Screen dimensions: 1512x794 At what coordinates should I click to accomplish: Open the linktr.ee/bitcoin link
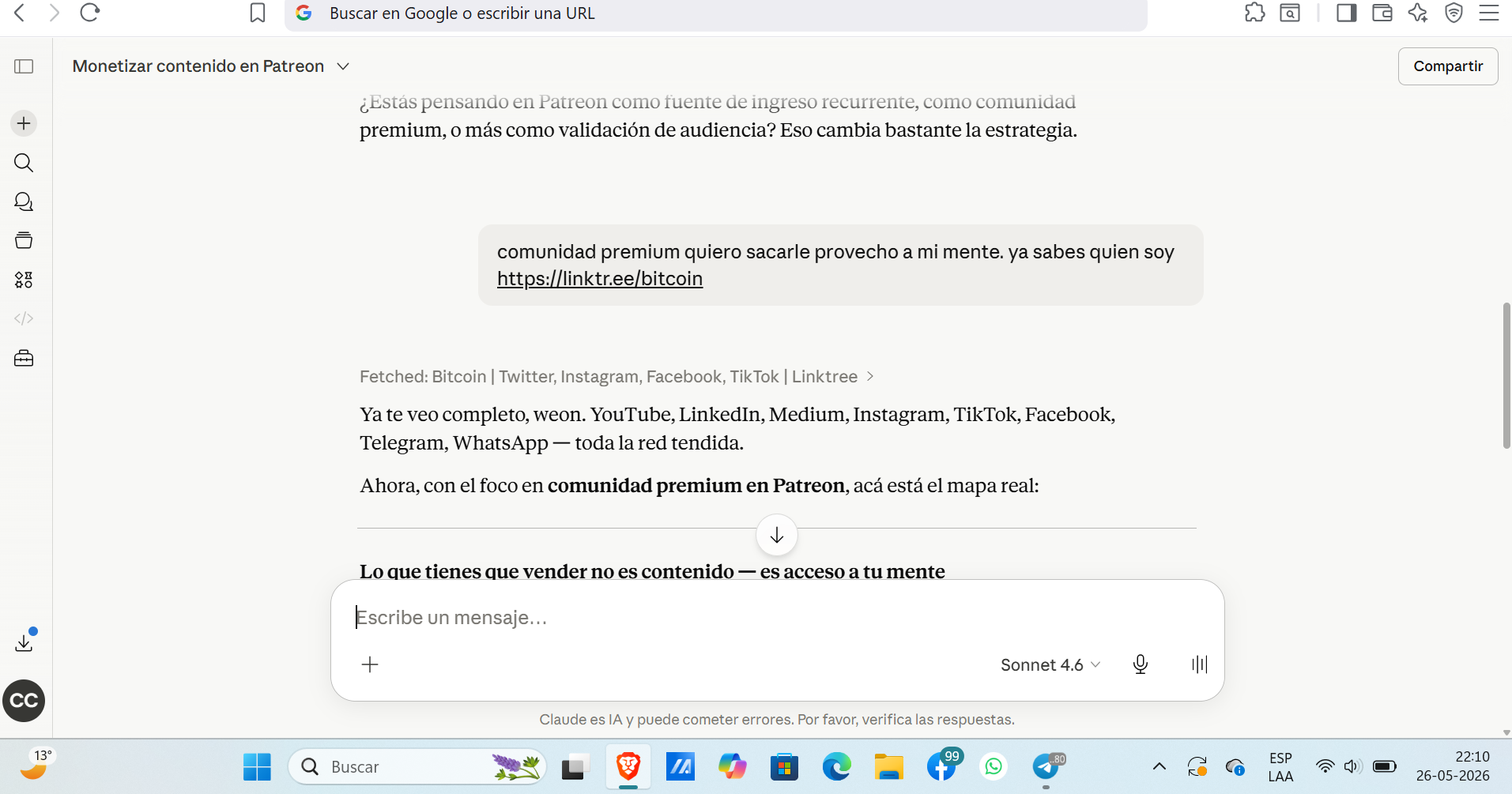[x=600, y=279]
